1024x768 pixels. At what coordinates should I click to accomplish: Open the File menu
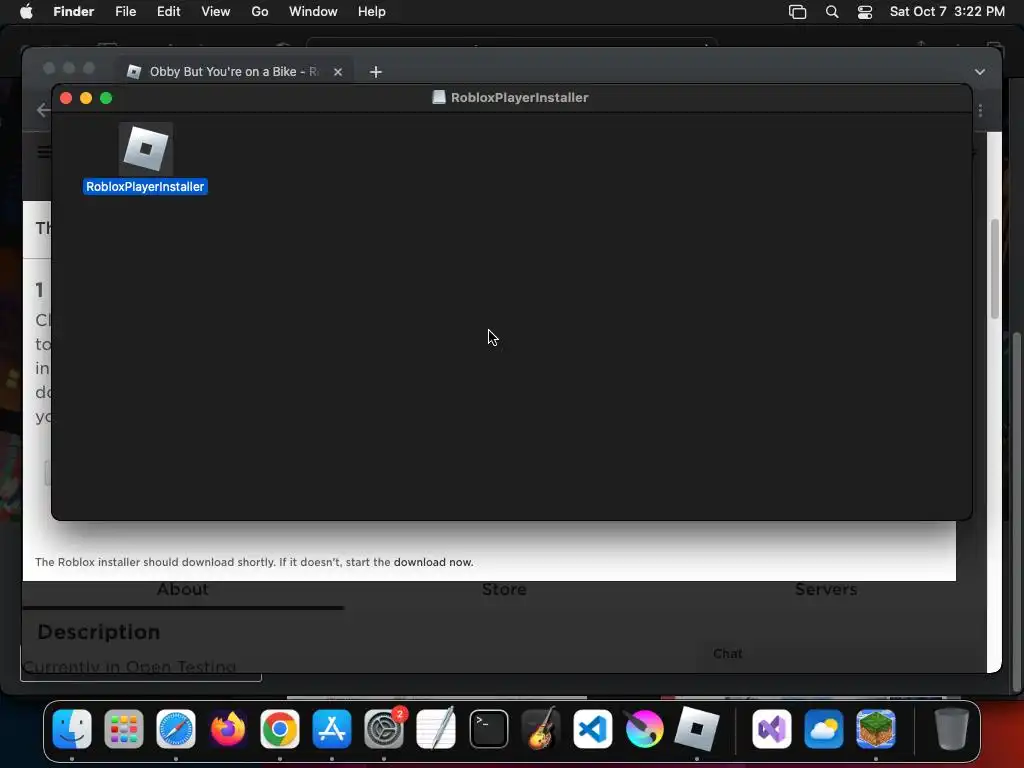(x=125, y=12)
